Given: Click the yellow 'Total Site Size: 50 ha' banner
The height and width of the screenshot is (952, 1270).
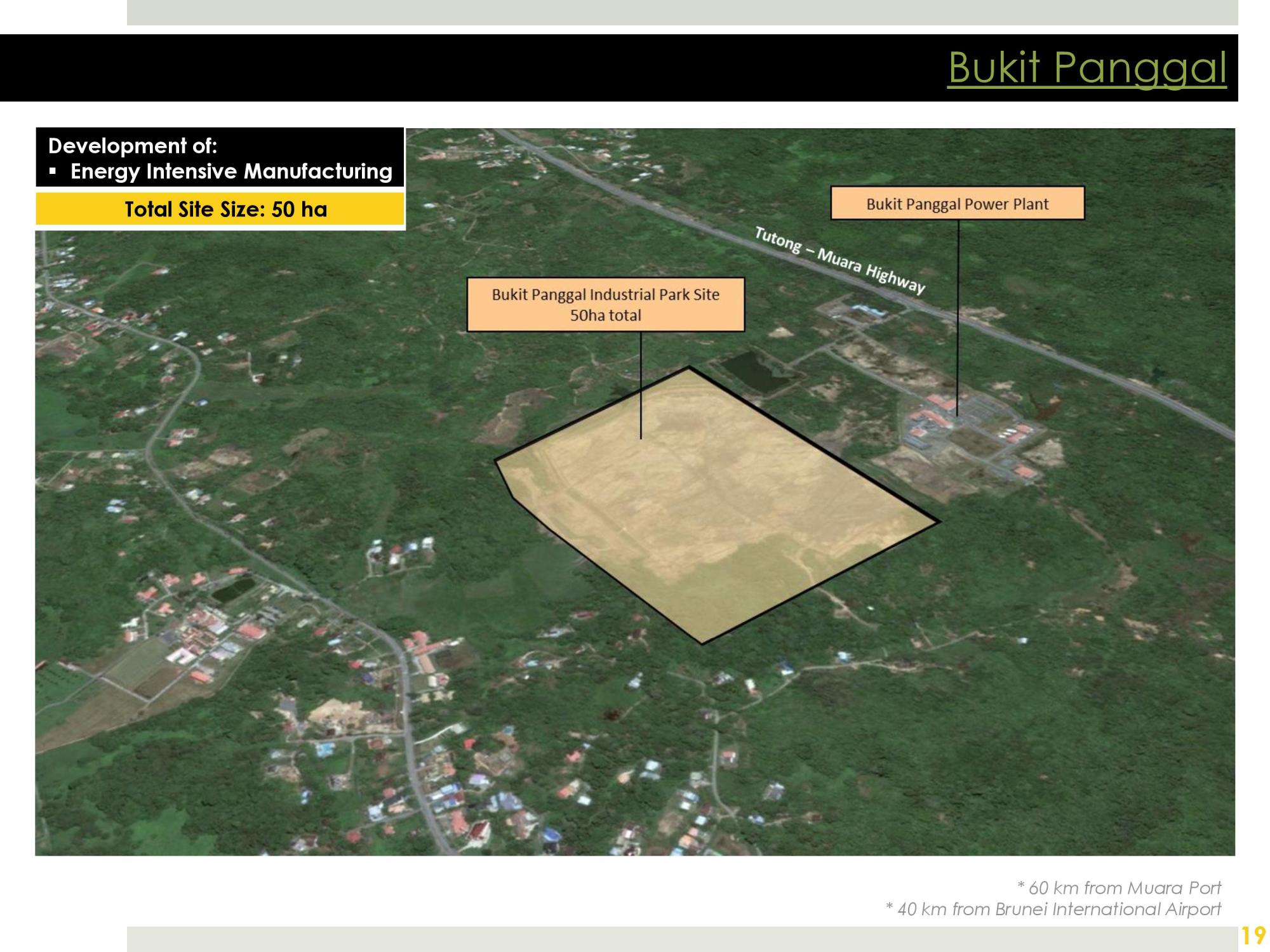Looking at the screenshot, I should tap(220, 209).
